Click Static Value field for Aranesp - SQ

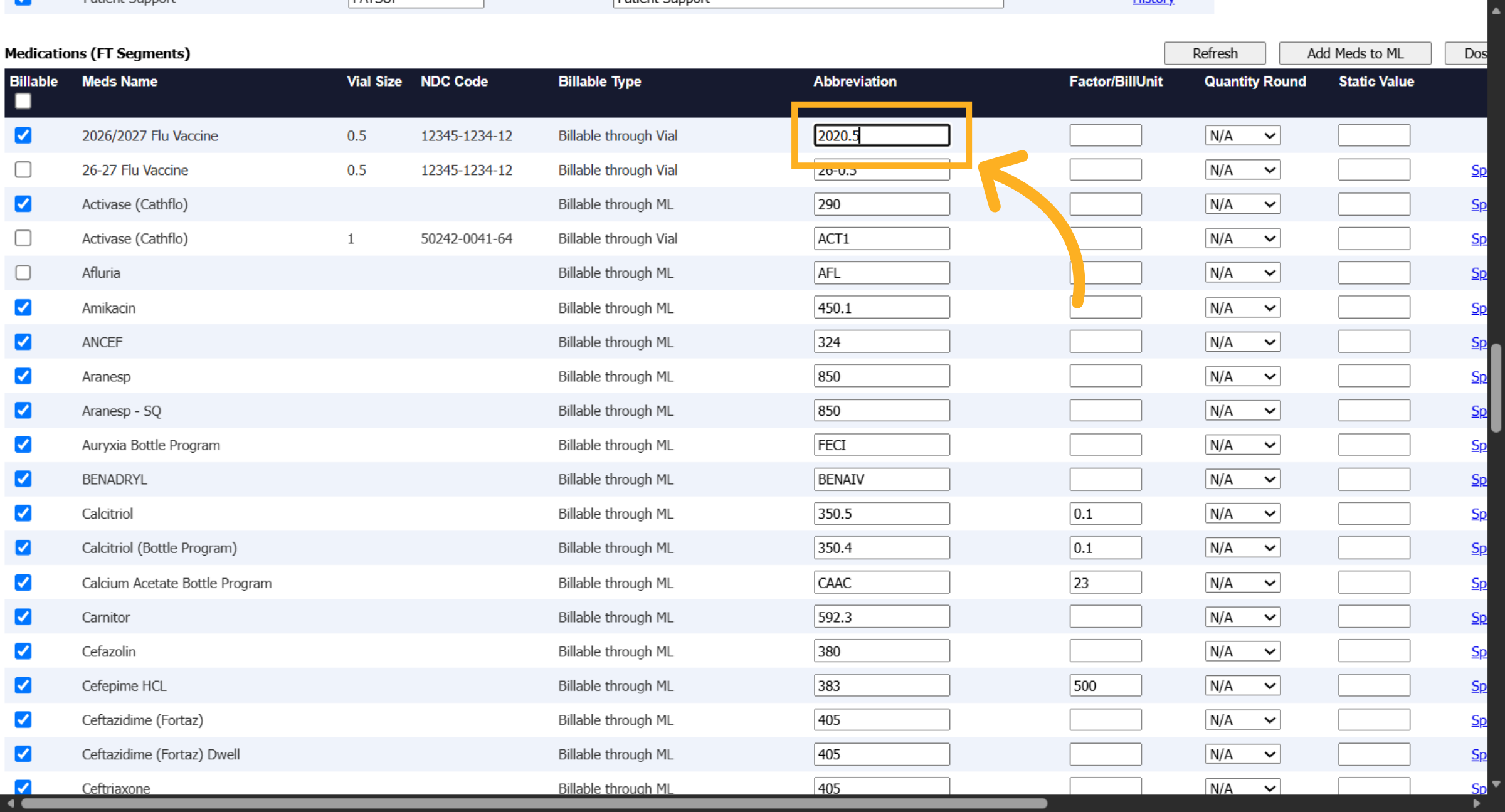1374,411
